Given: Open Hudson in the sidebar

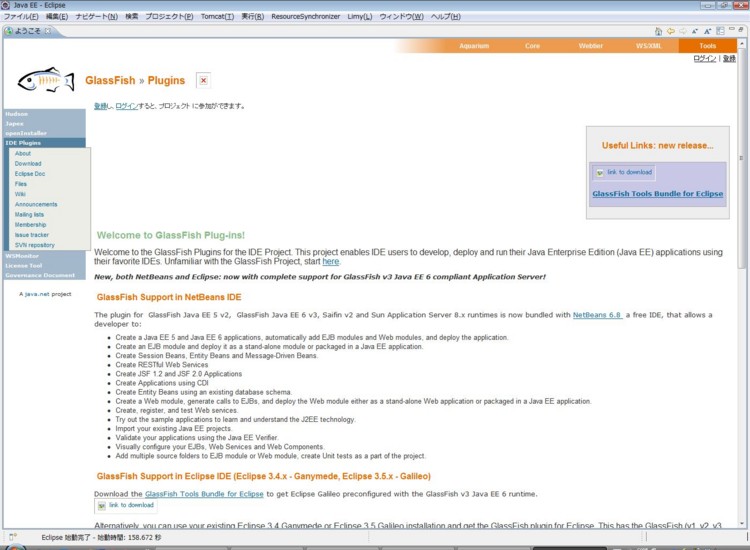Looking at the screenshot, I should [16, 114].
